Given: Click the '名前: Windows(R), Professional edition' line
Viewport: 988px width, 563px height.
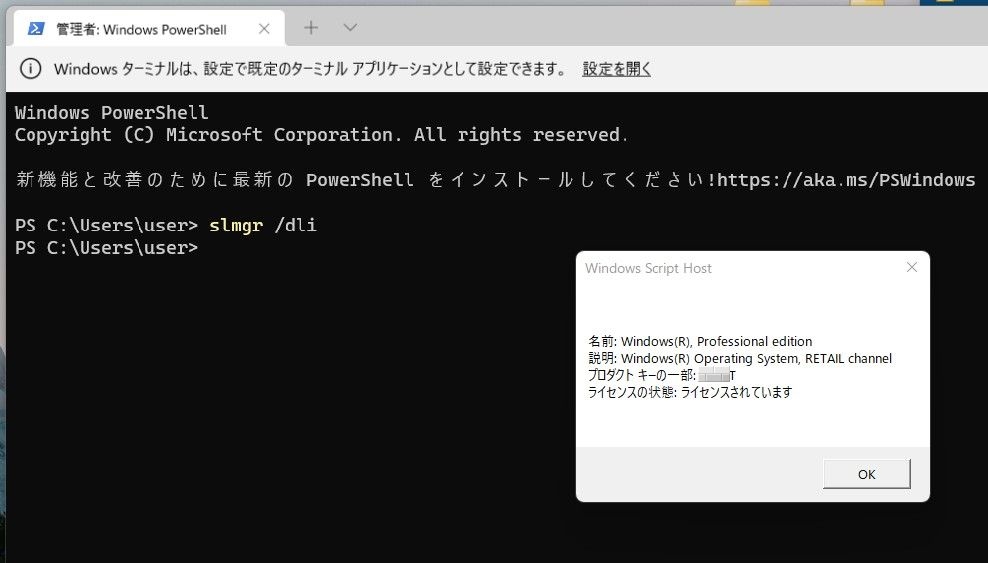Looking at the screenshot, I should click(x=699, y=341).
